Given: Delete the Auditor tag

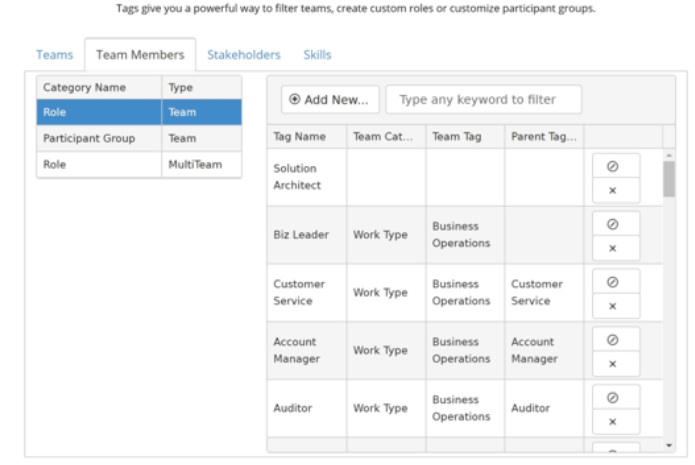Looking at the screenshot, I should [x=616, y=422].
